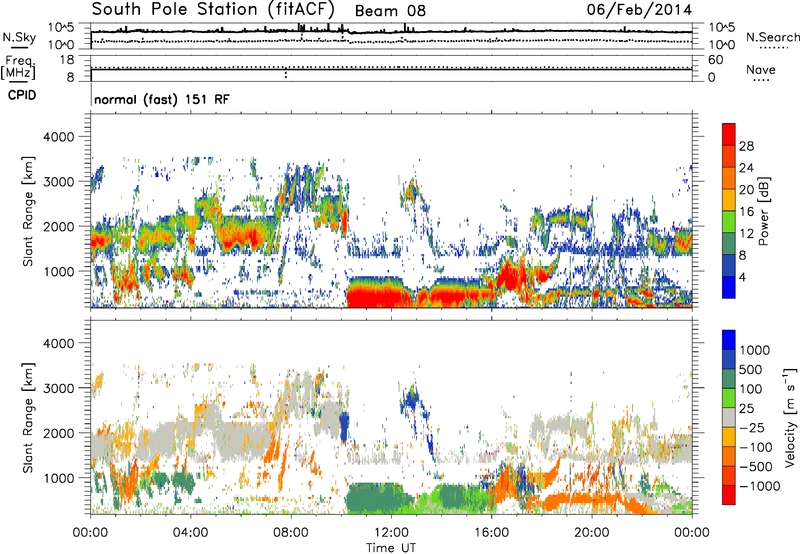Click the '16' power colorbar tick value
Image resolution: width=800 pixels, height=554 pixels.
point(746,212)
